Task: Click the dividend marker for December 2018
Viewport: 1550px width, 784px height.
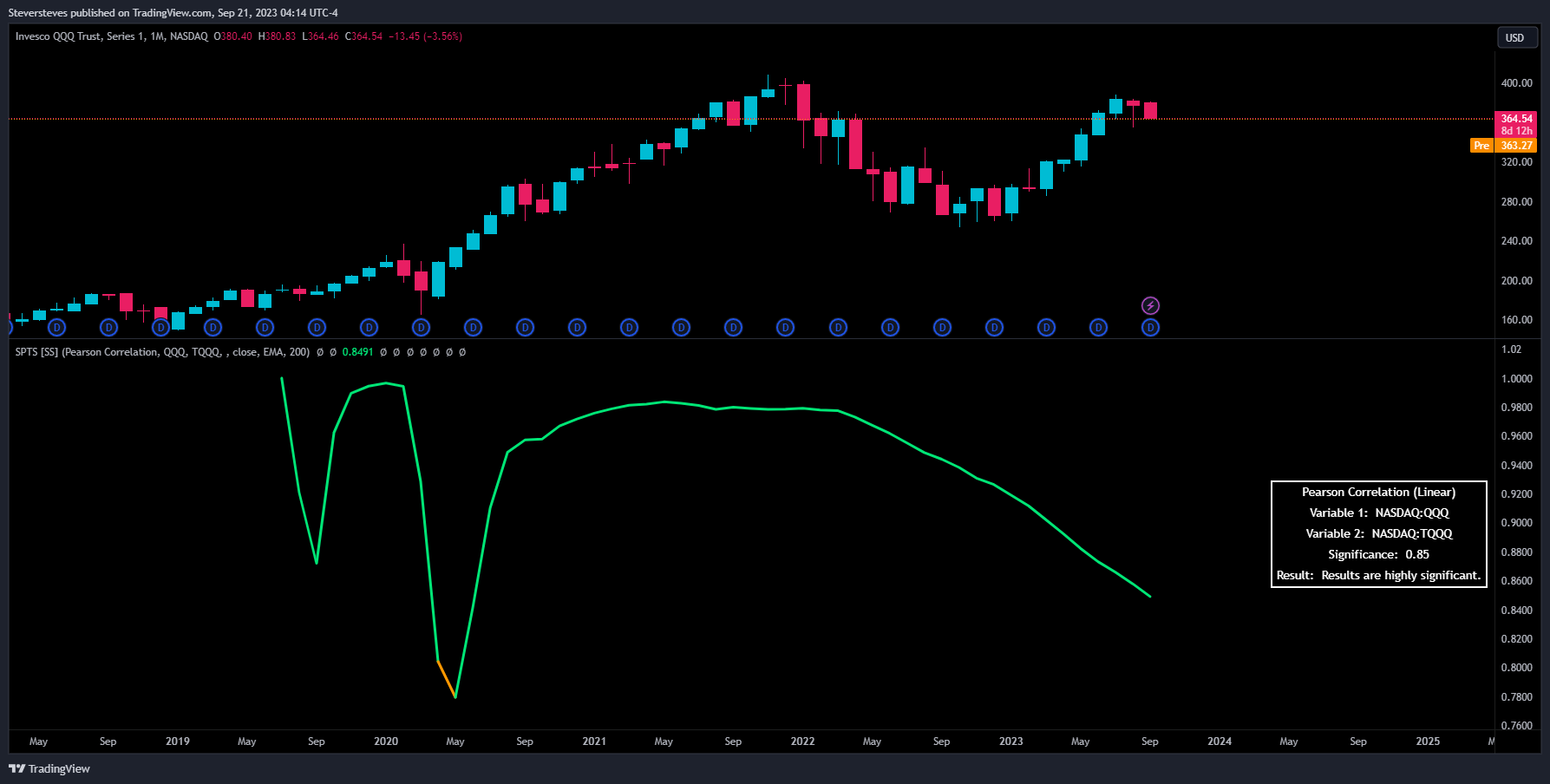Action: (160, 327)
